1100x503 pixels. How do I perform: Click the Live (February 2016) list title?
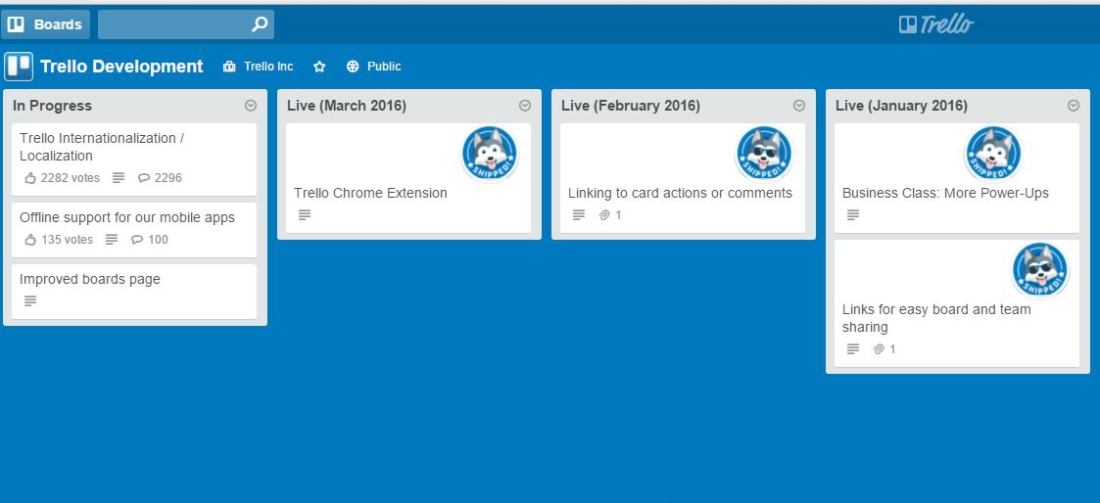click(x=631, y=106)
